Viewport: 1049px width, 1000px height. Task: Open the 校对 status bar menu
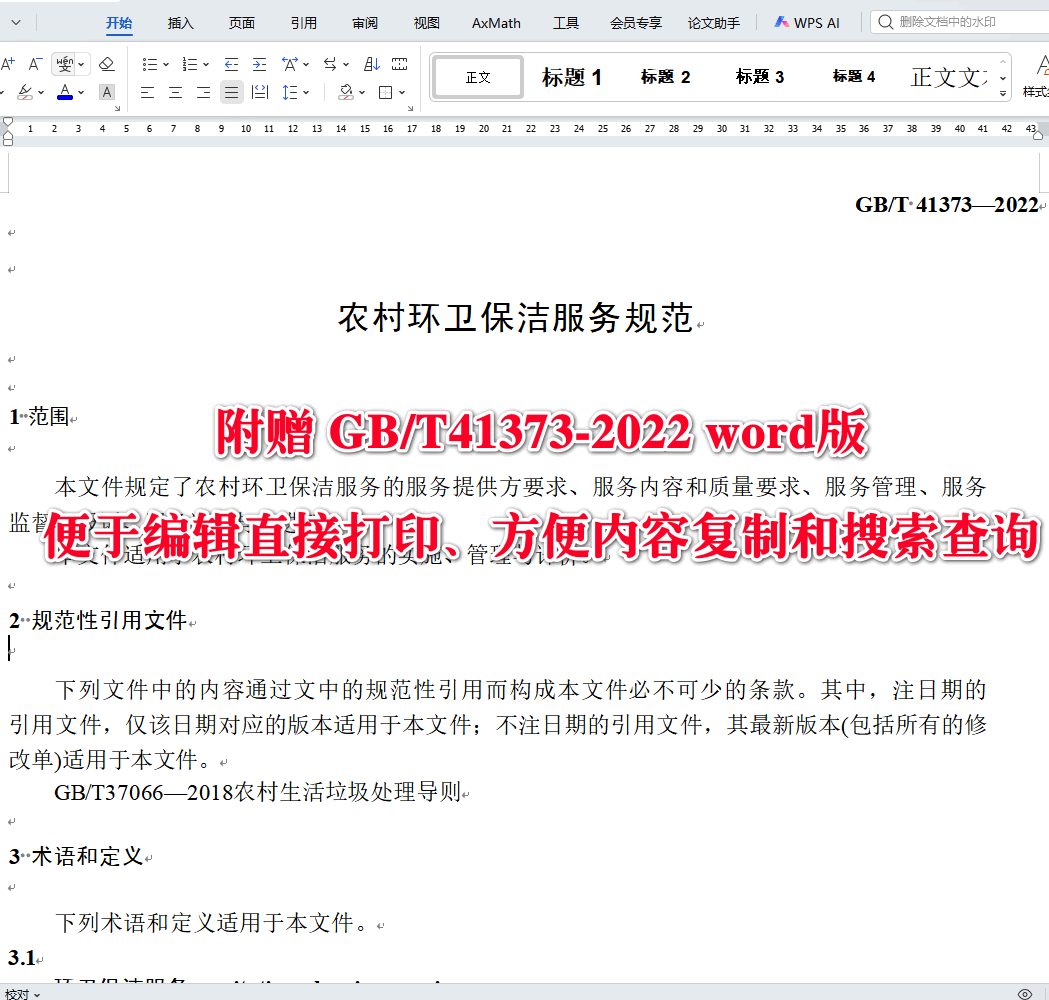tap(23, 994)
